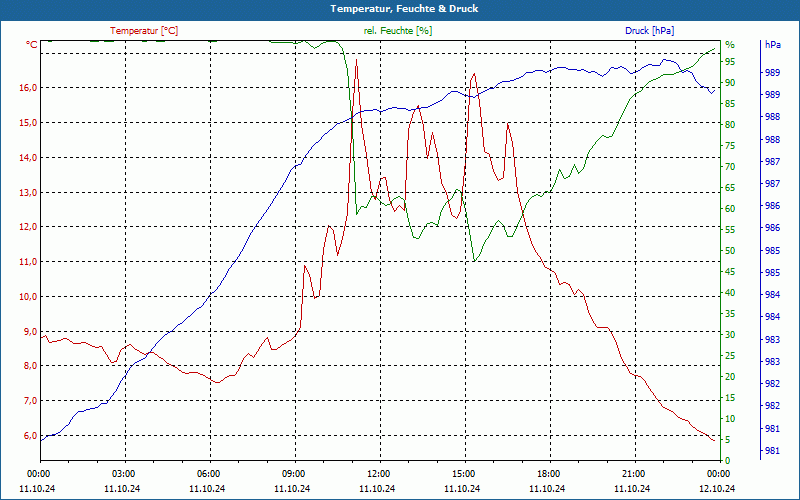Click the "55" humidity axis value

[730, 230]
